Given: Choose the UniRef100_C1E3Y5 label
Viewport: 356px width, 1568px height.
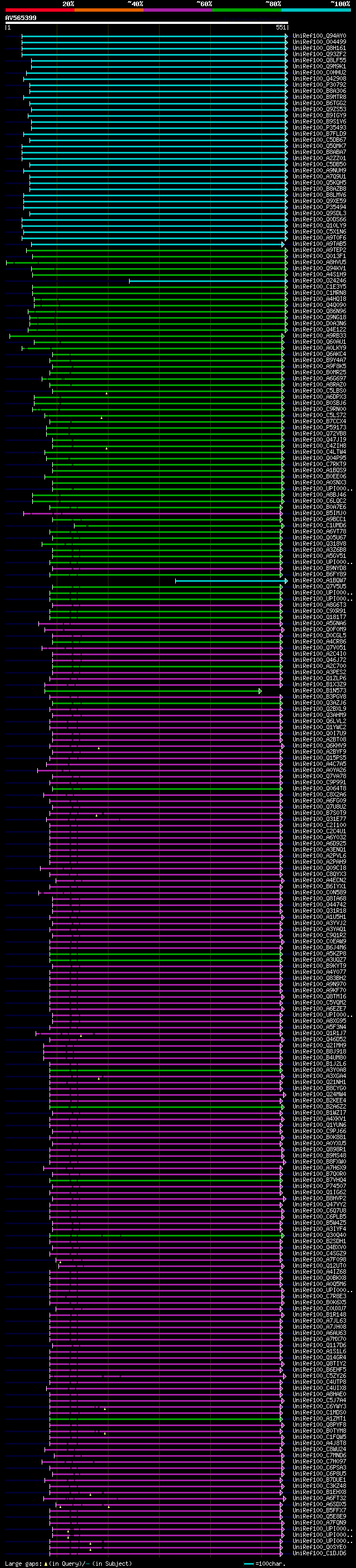Looking at the screenshot, I should click(x=319, y=286).
